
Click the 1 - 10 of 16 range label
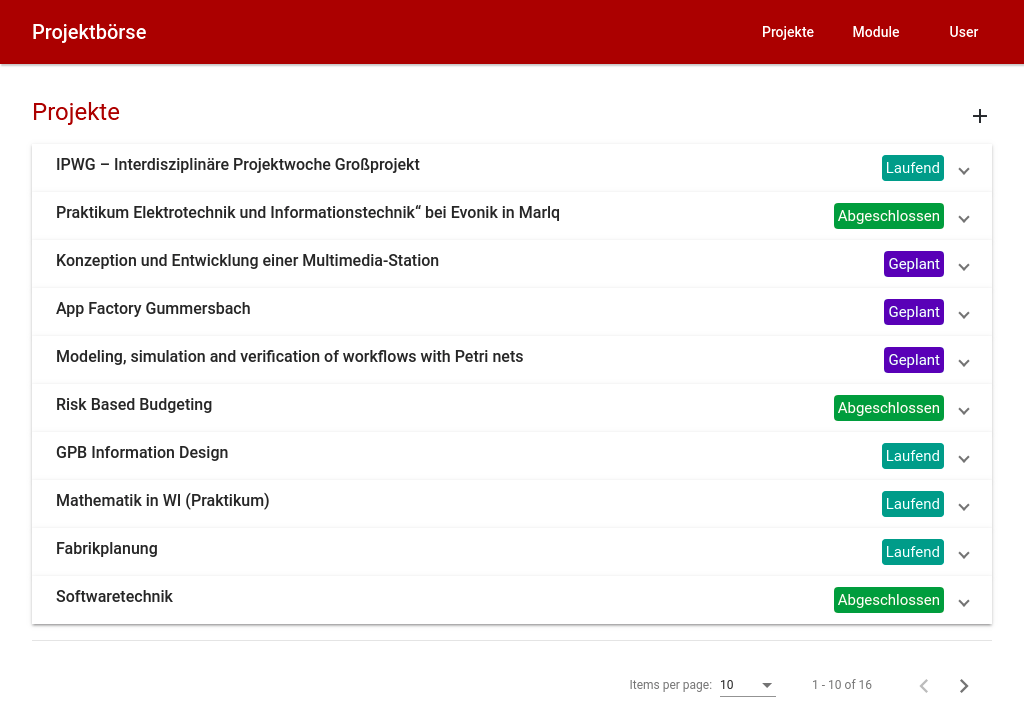842,685
